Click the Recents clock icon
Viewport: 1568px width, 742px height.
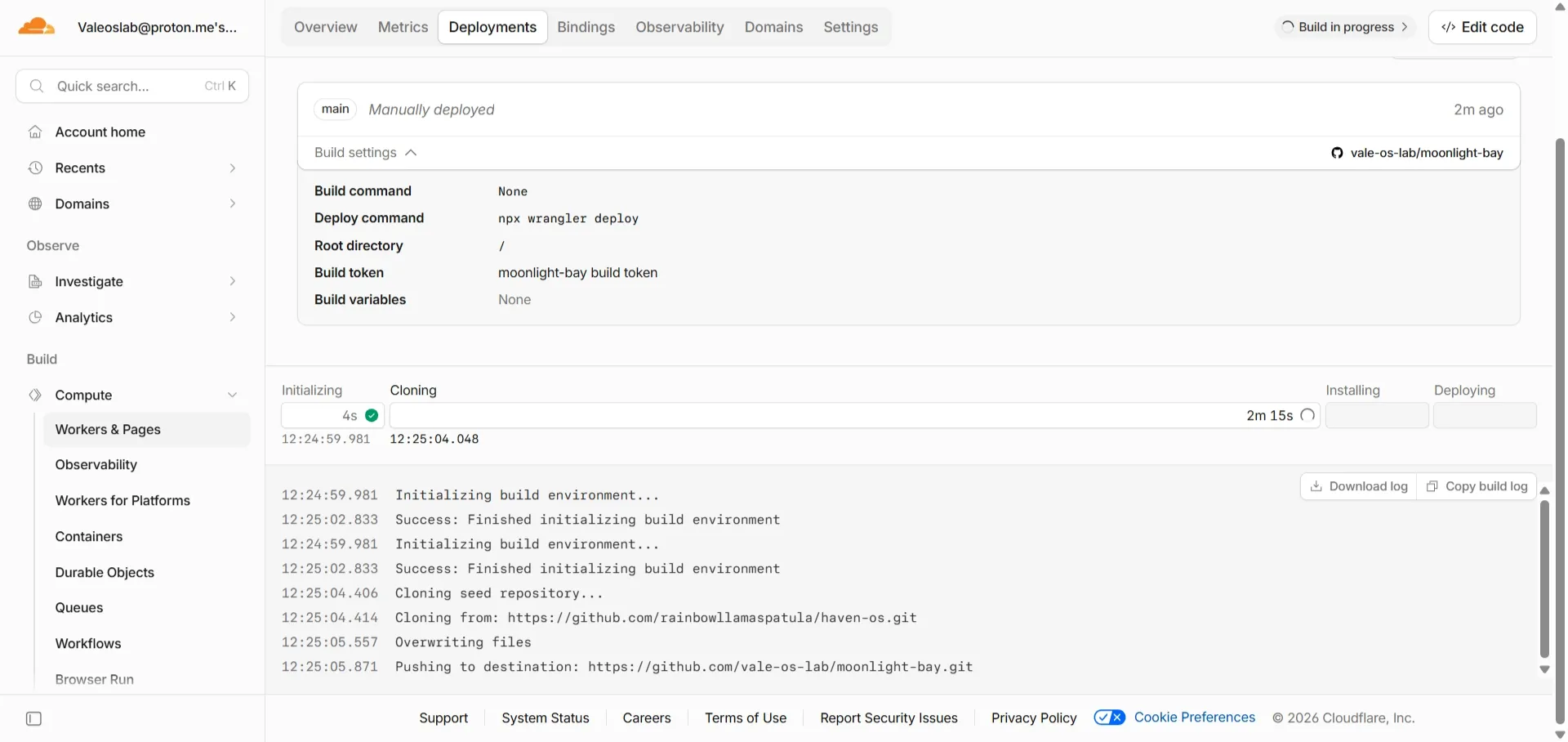tap(35, 168)
